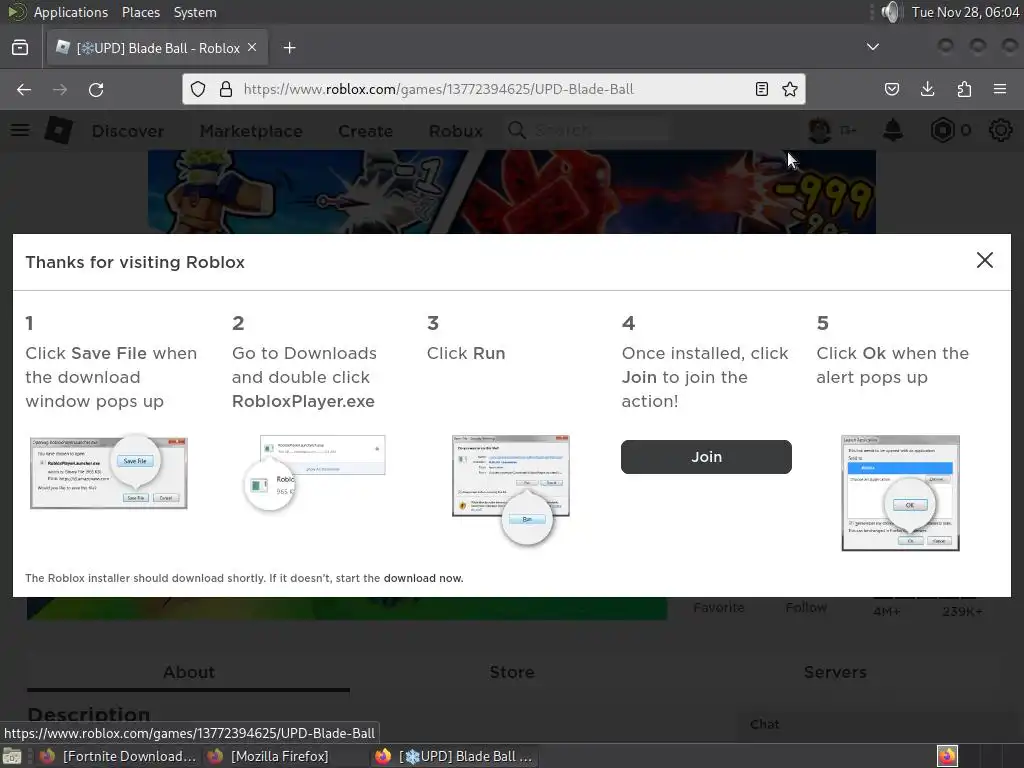Image resolution: width=1024 pixels, height=768 pixels.
Task: Switch to the About tab
Action: [x=189, y=673]
